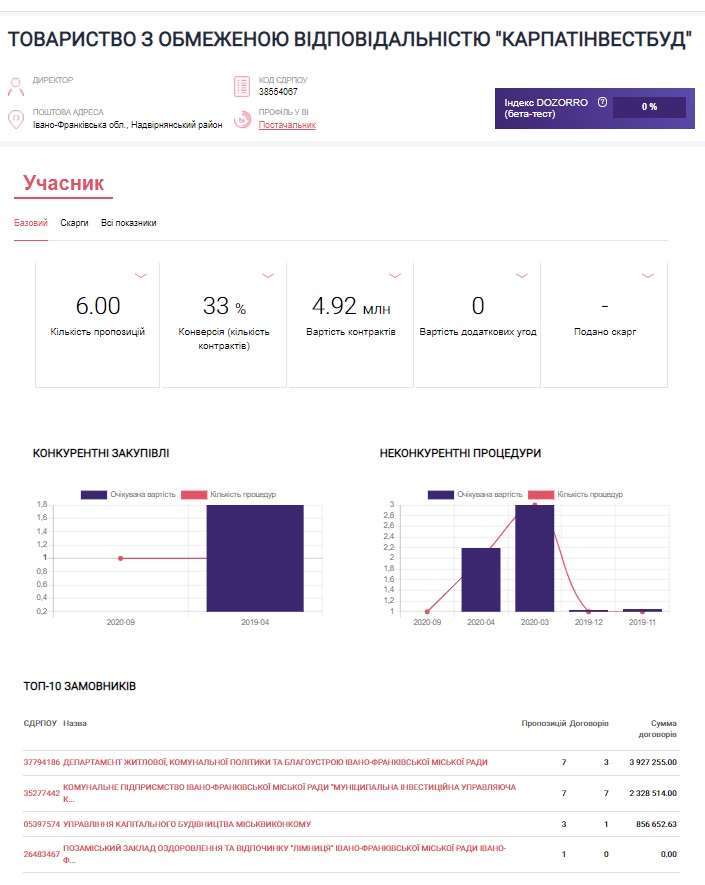The height and width of the screenshot is (885, 705).
Task: Click the 2020-03 bar in non-competitive chart
Action: click(x=535, y=558)
